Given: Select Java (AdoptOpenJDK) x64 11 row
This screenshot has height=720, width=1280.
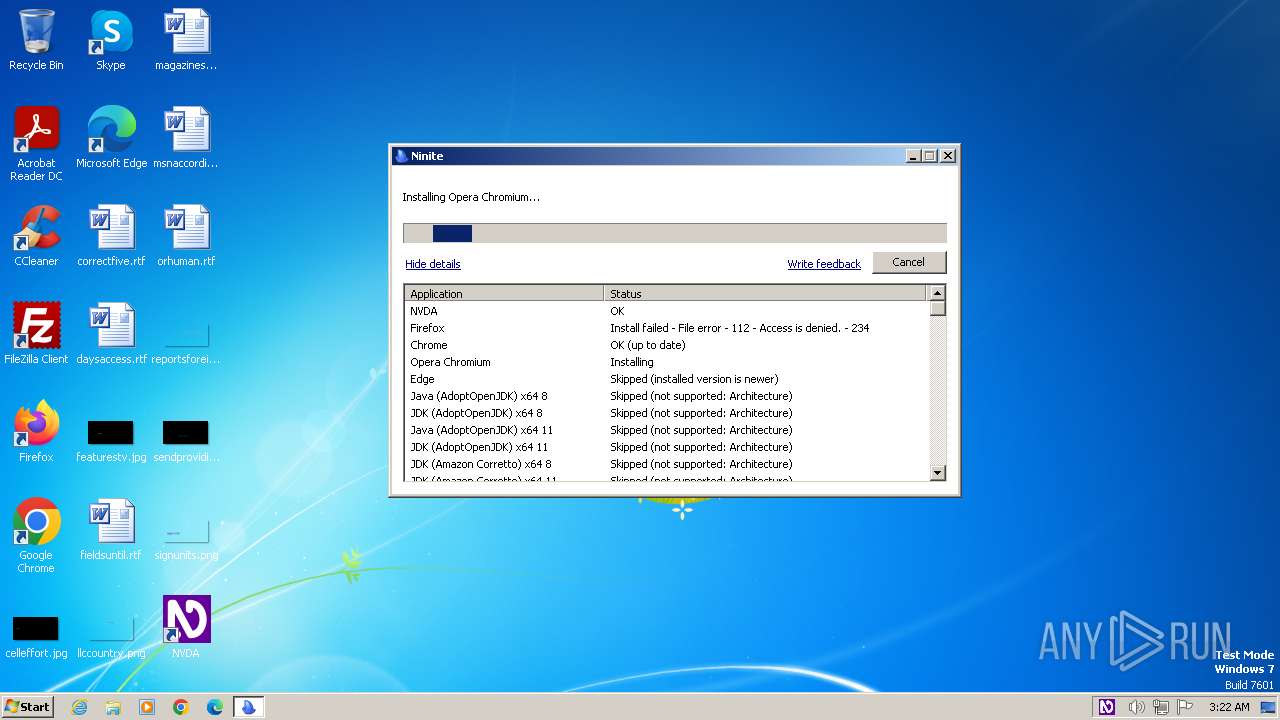Looking at the screenshot, I should 667,430.
